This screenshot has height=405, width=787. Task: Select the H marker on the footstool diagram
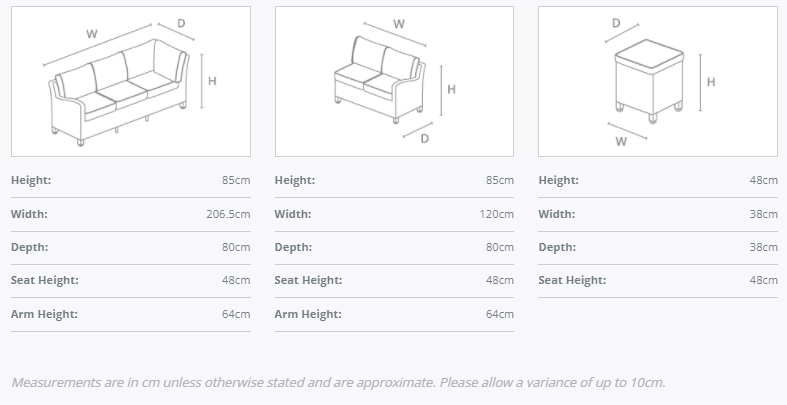tap(711, 82)
